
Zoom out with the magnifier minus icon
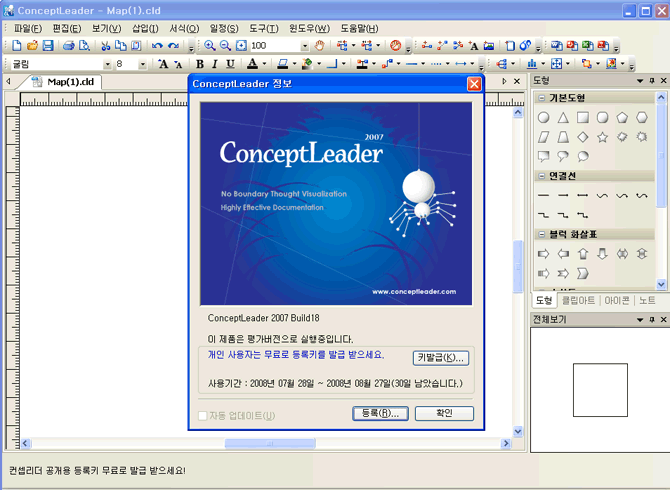tap(225, 45)
